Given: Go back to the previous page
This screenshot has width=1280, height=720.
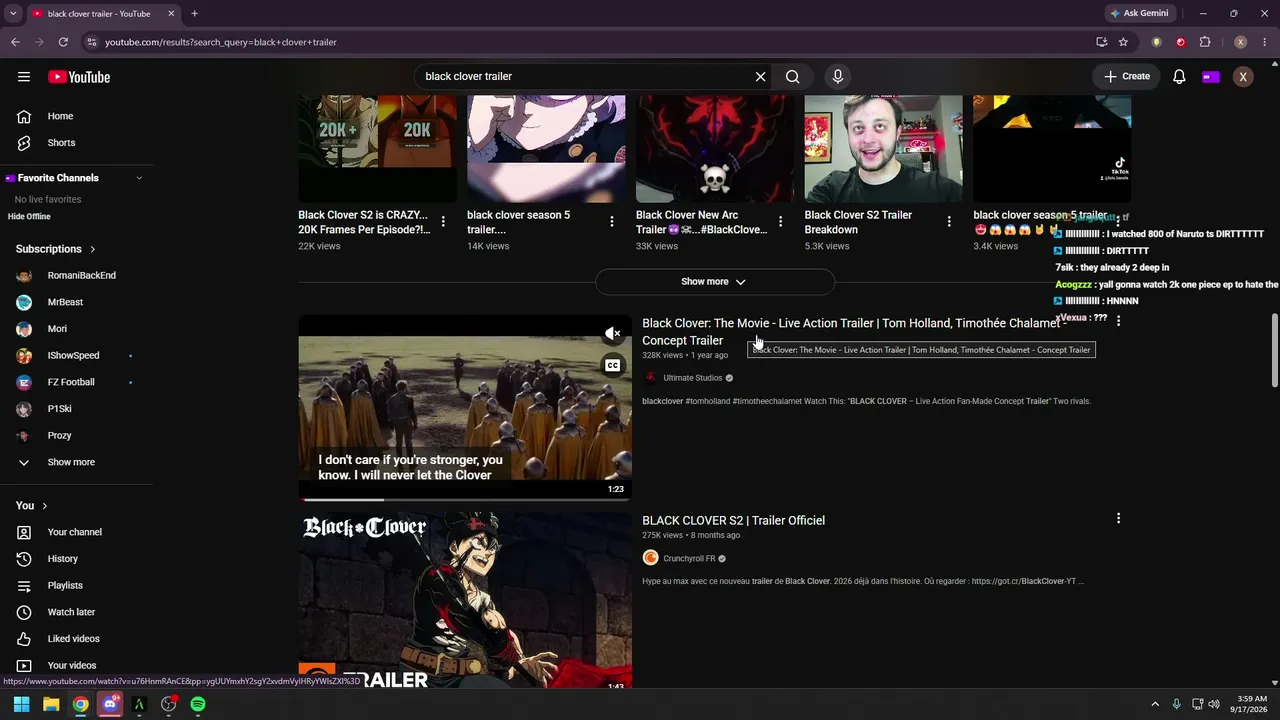Looking at the screenshot, I should pyautogui.click(x=15, y=42).
